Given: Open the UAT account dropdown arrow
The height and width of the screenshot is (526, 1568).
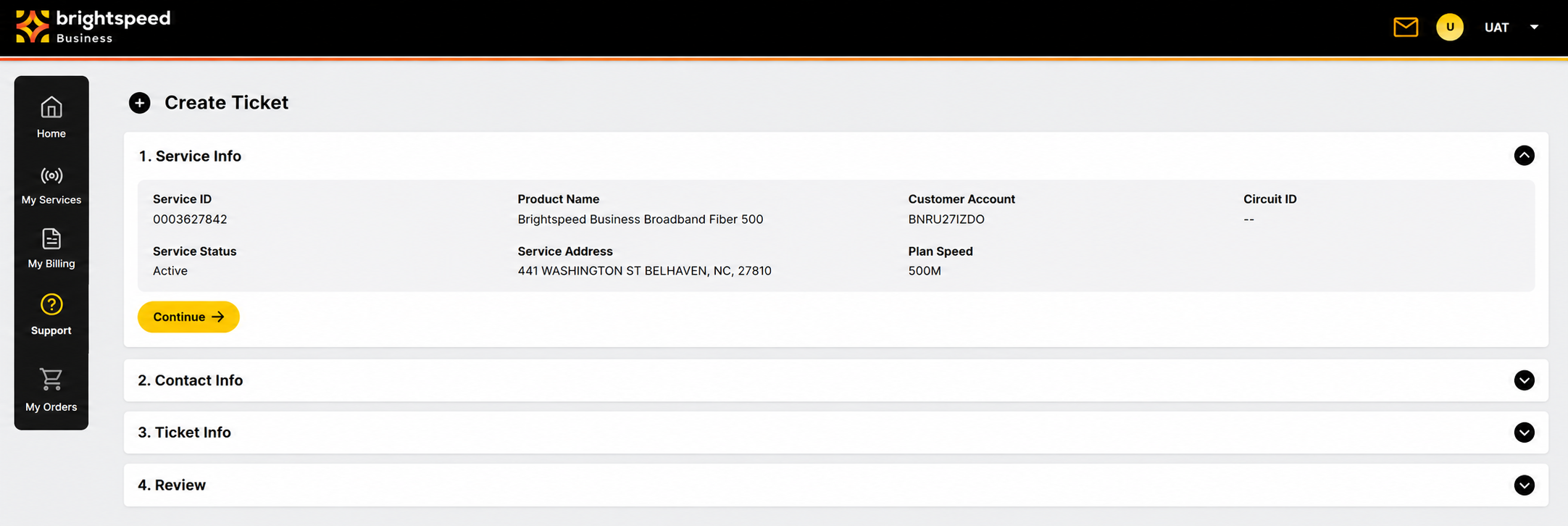Looking at the screenshot, I should tap(1534, 28).
